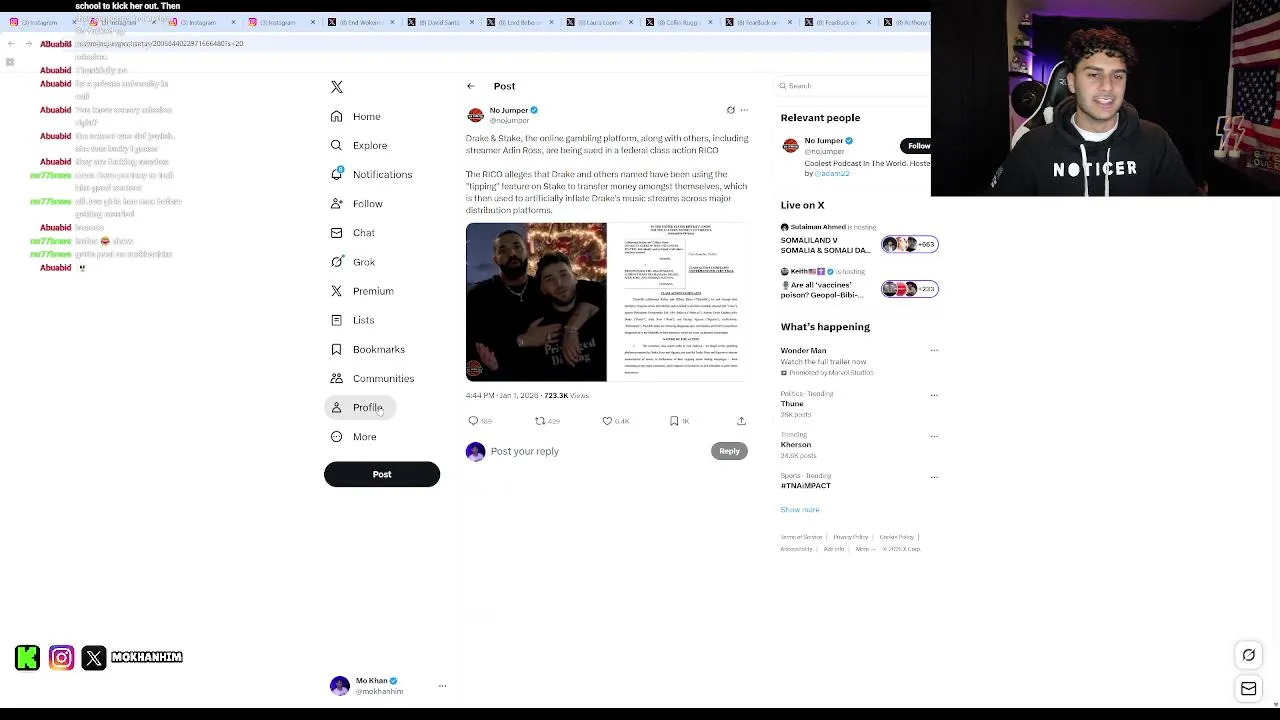Click the X logo above the sidebar
Screen dimensions: 1280x720
coord(337,87)
